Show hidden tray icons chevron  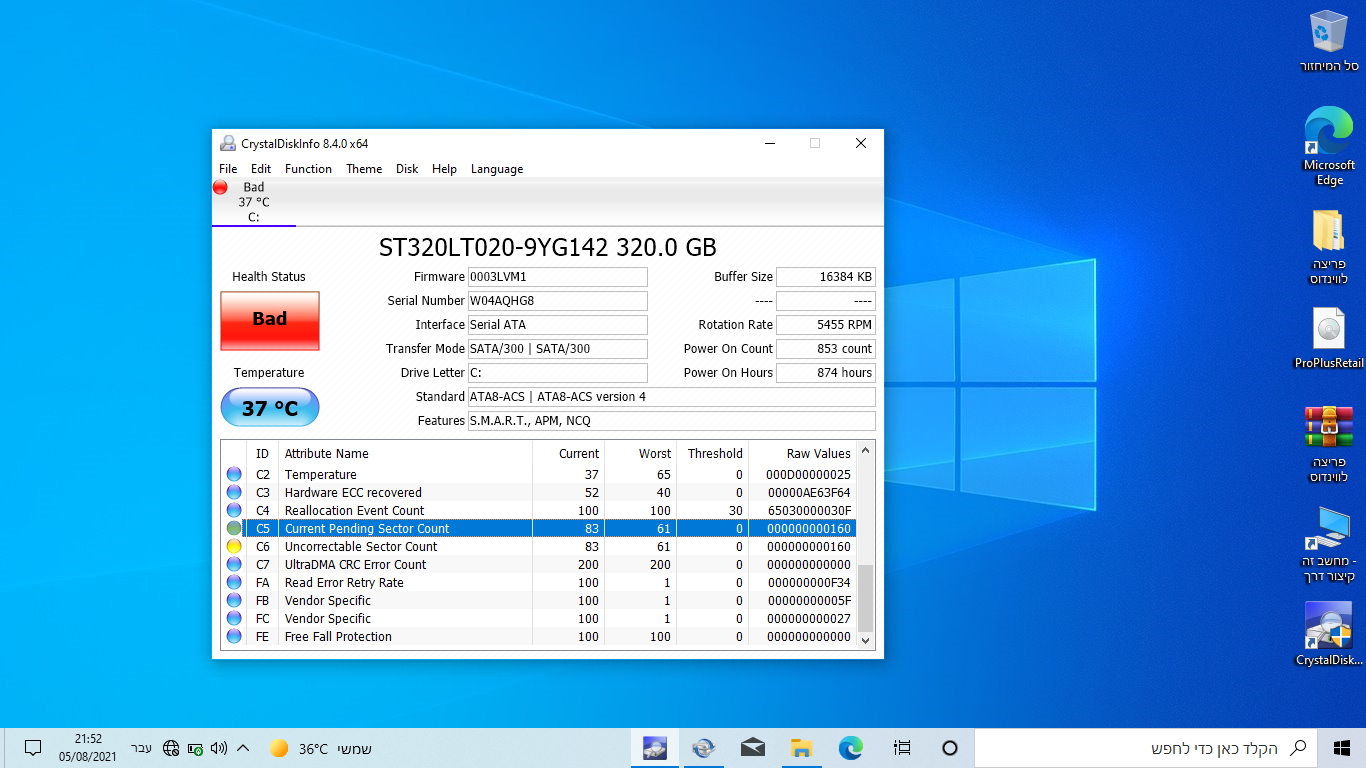(243, 748)
